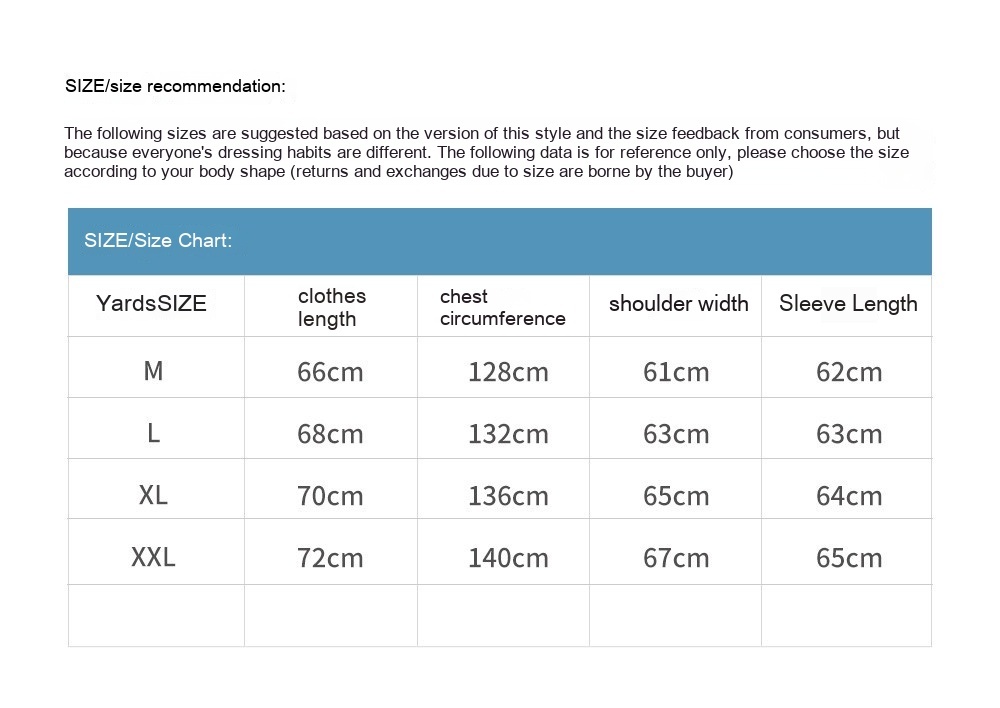
Task: Click the 140cm chest circumference cell
Action: pyautogui.click(x=508, y=558)
